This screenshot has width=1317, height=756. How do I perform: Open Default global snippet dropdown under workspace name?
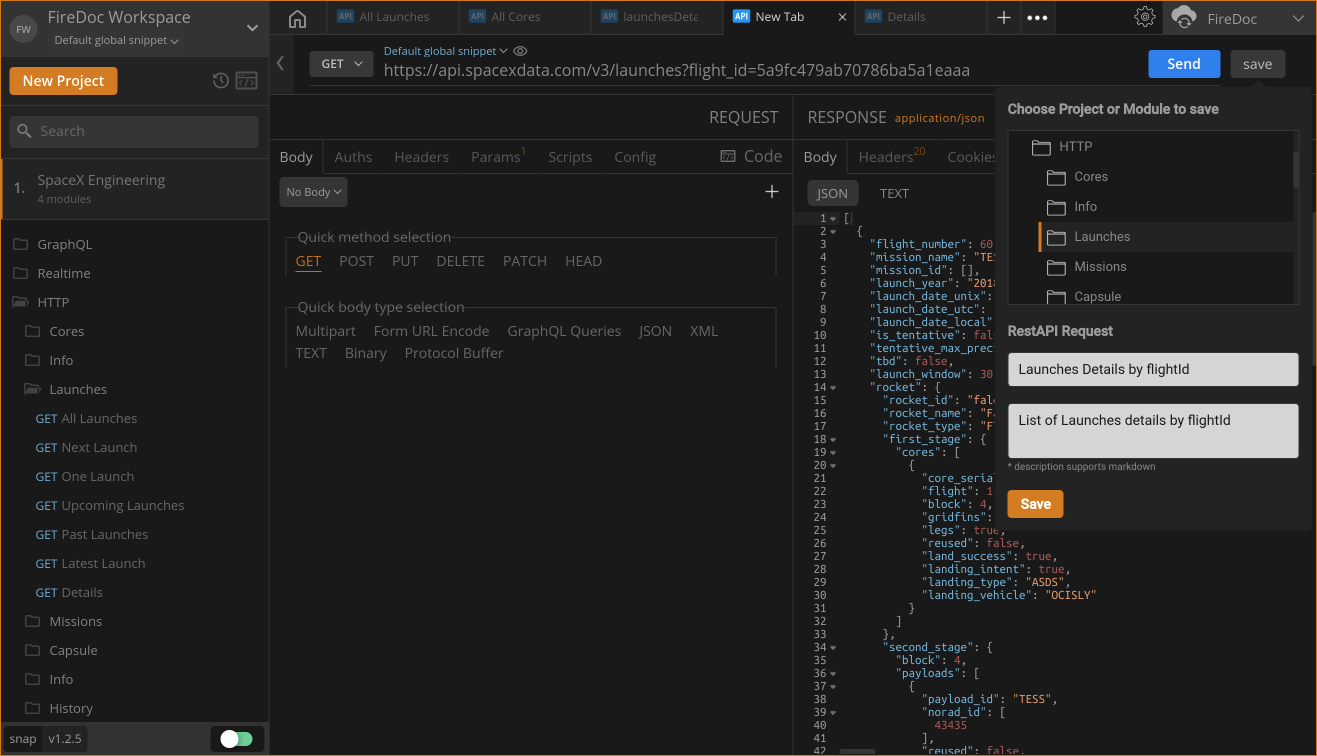[x=117, y=41]
